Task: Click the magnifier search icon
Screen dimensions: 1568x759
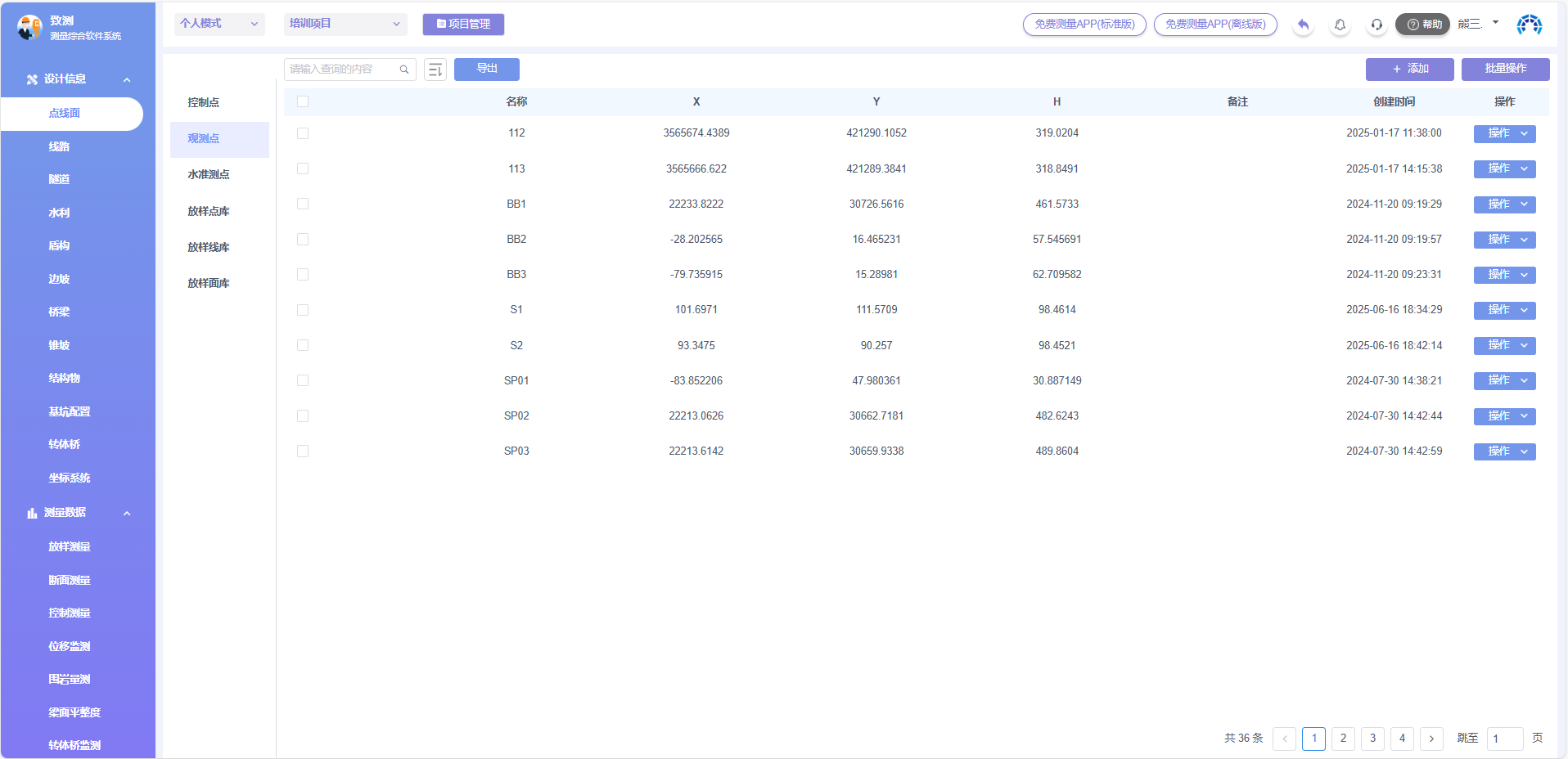Action: (404, 70)
